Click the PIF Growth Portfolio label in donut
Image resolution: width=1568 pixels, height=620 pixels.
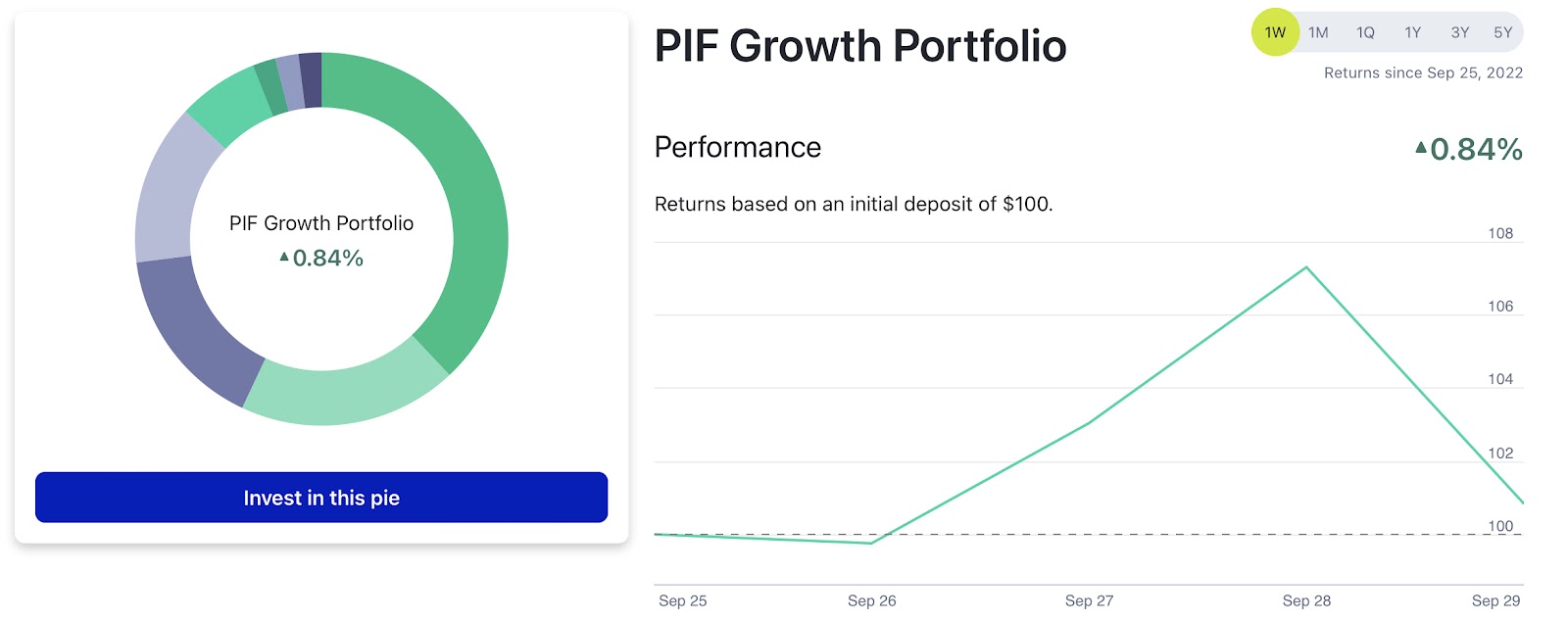click(x=321, y=223)
